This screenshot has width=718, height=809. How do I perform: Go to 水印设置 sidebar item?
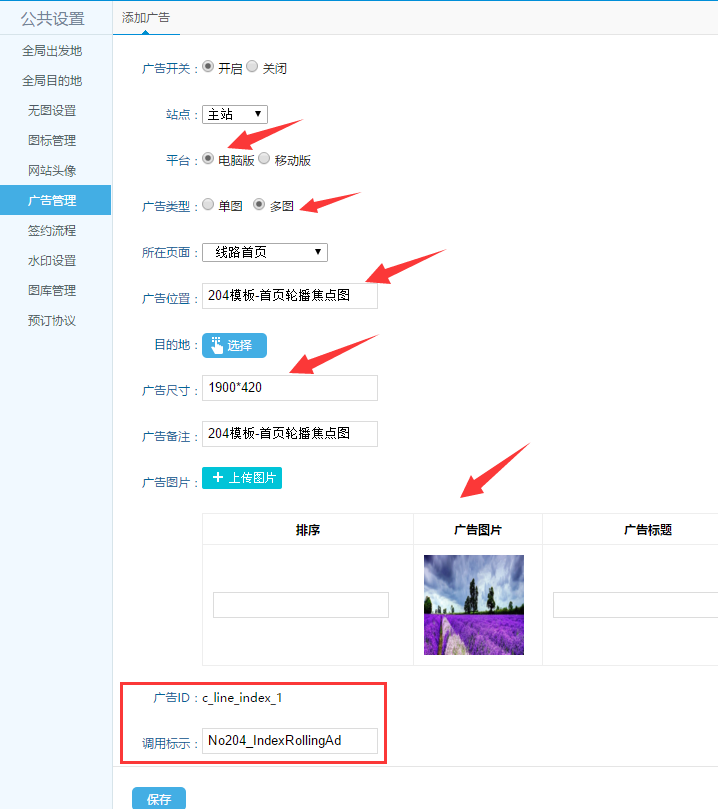tap(52, 261)
